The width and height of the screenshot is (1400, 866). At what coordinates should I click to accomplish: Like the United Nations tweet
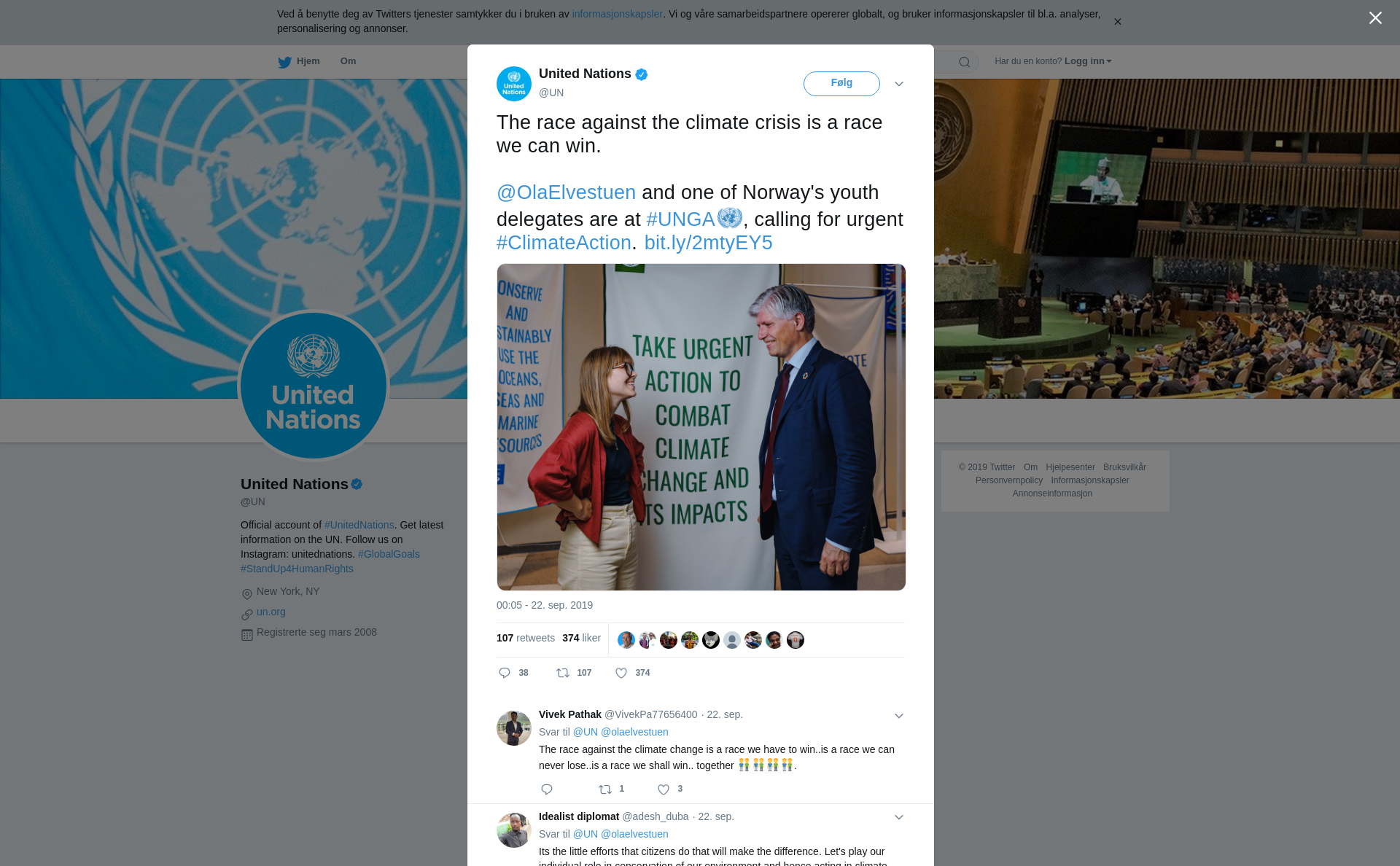point(621,673)
